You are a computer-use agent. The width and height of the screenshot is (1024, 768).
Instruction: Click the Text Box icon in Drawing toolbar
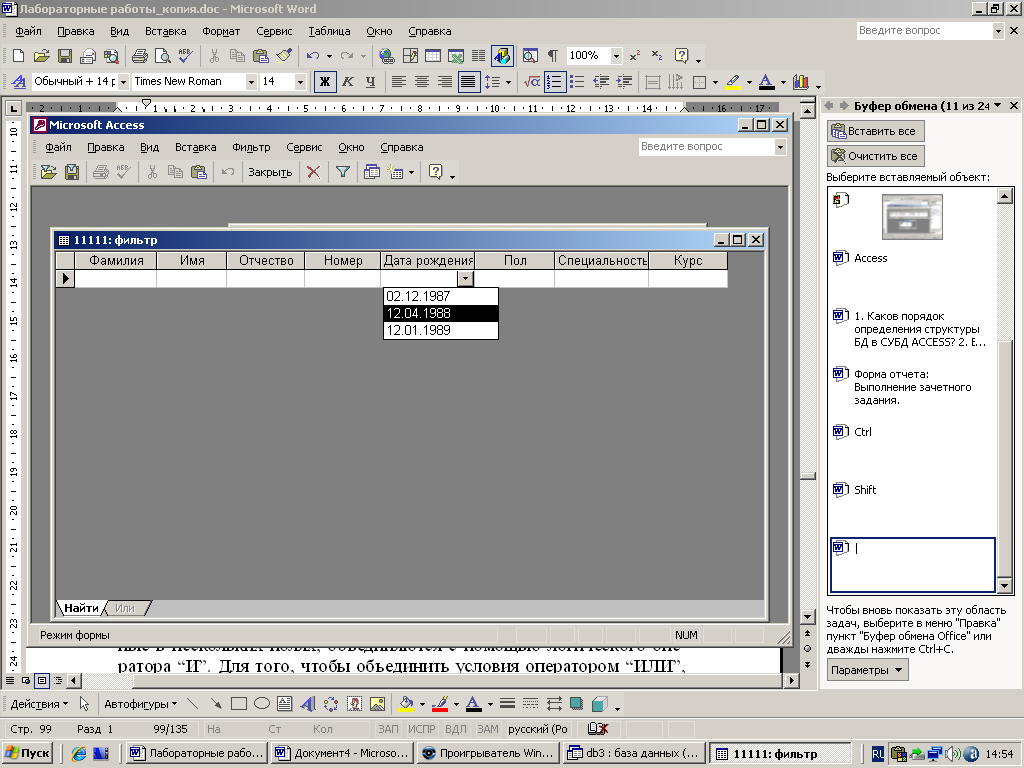(284, 704)
